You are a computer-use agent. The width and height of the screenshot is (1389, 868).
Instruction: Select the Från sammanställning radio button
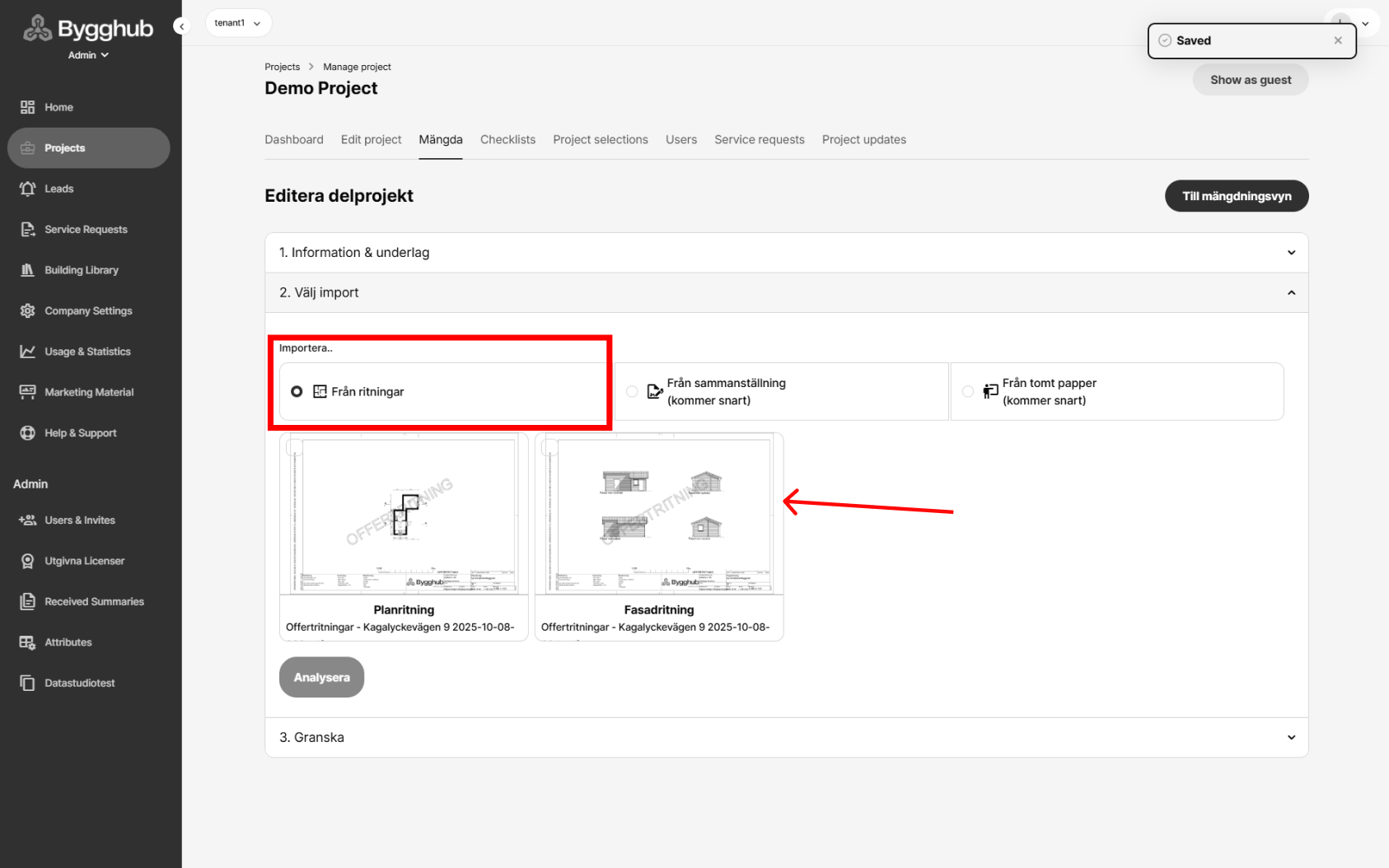pos(632,392)
